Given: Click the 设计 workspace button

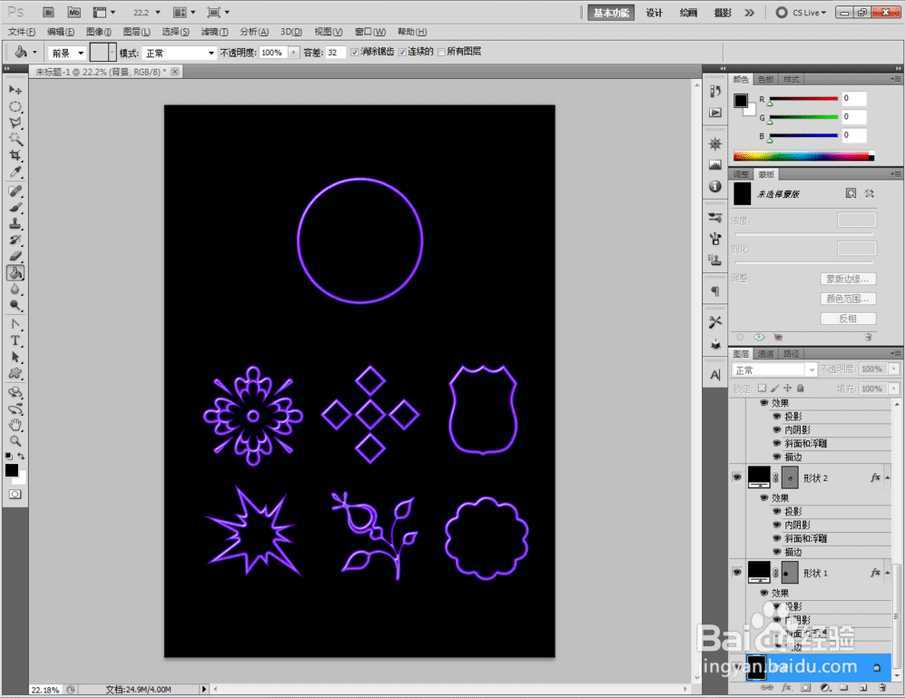Looking at the screenshot, I should [654, 13].
